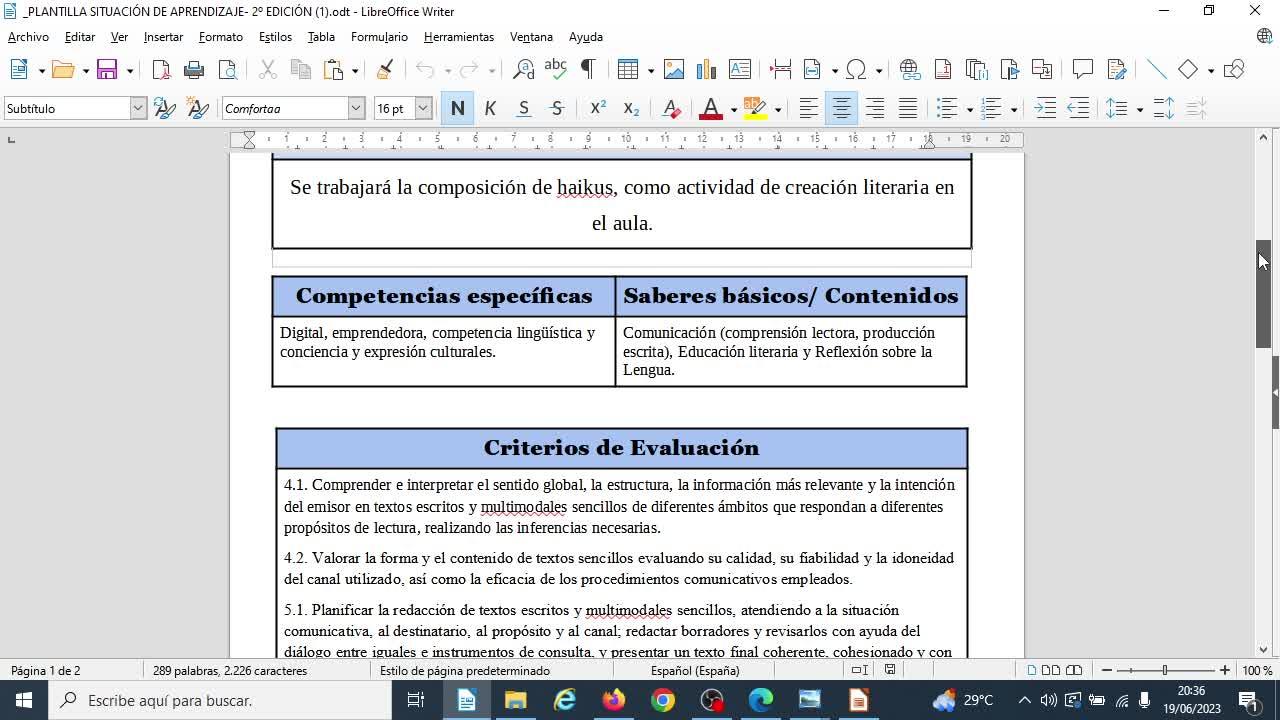Screen dimensions: 1280x720
Task: Export the document directly as PDF
Action: [x=161, y=69]
